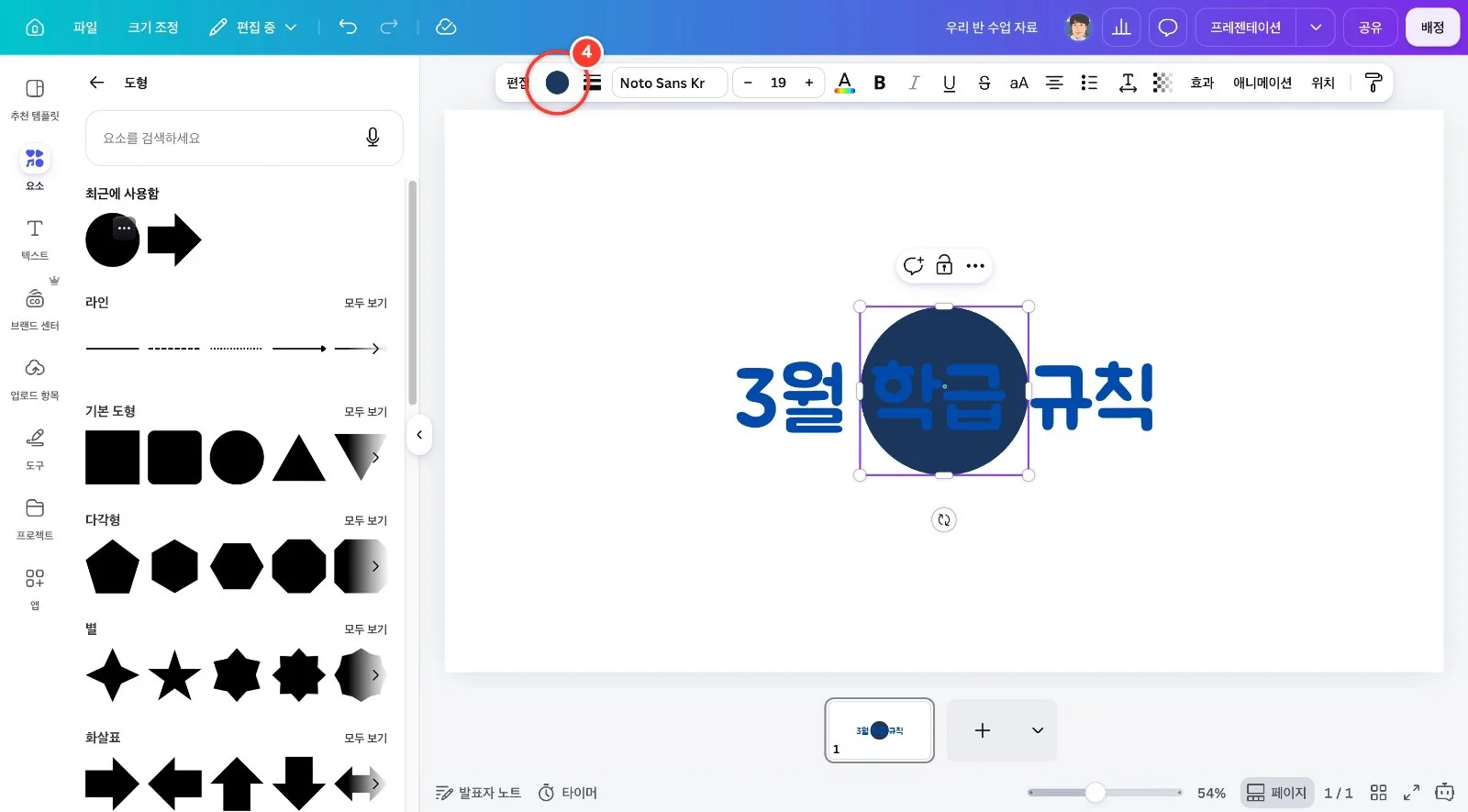1468x812 pixels.
Task: Expand the 프레젠테이션 options arrow
Action: tap(1316, 28)
